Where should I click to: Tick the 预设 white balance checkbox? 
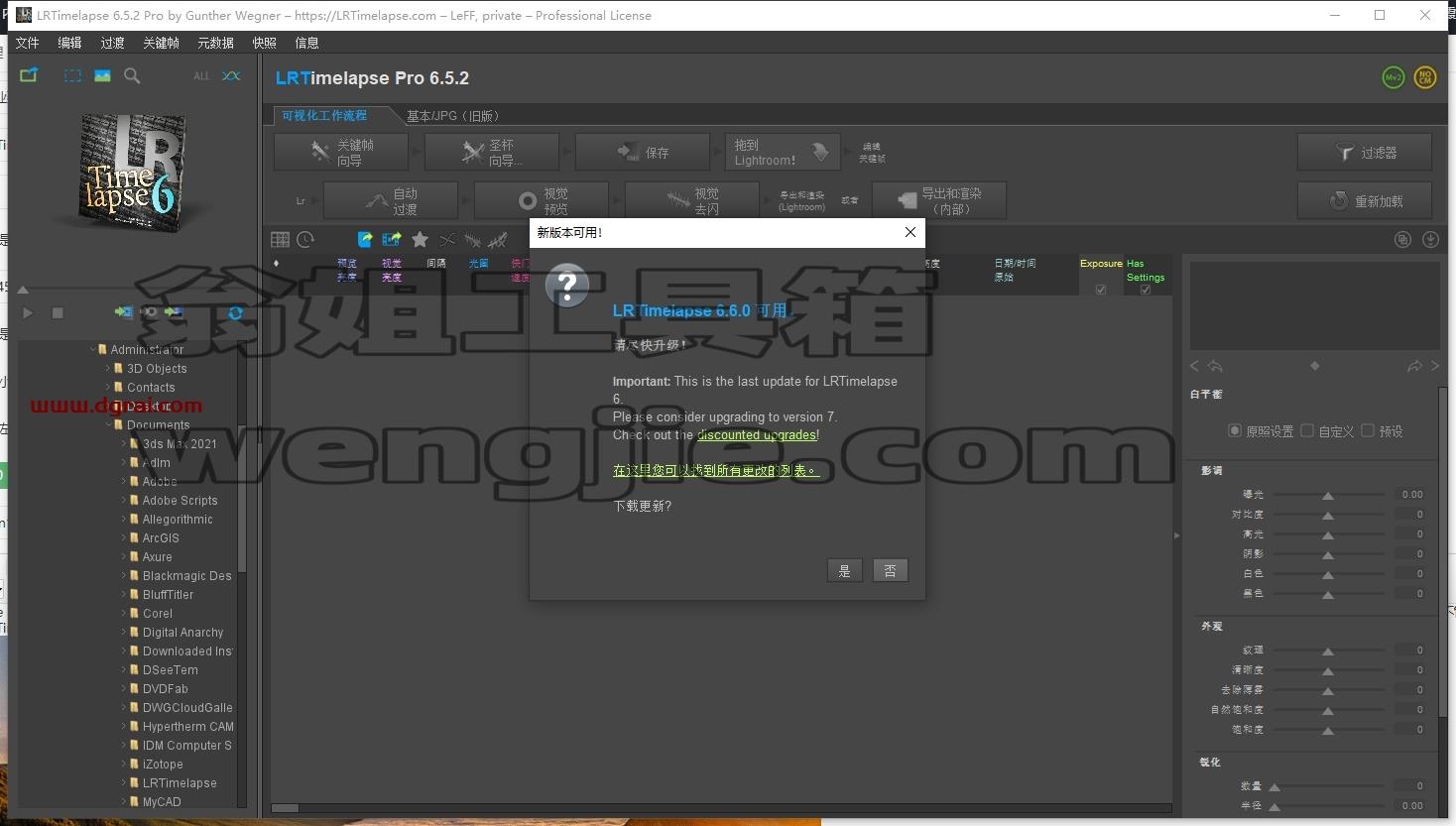click(1368, 430)
